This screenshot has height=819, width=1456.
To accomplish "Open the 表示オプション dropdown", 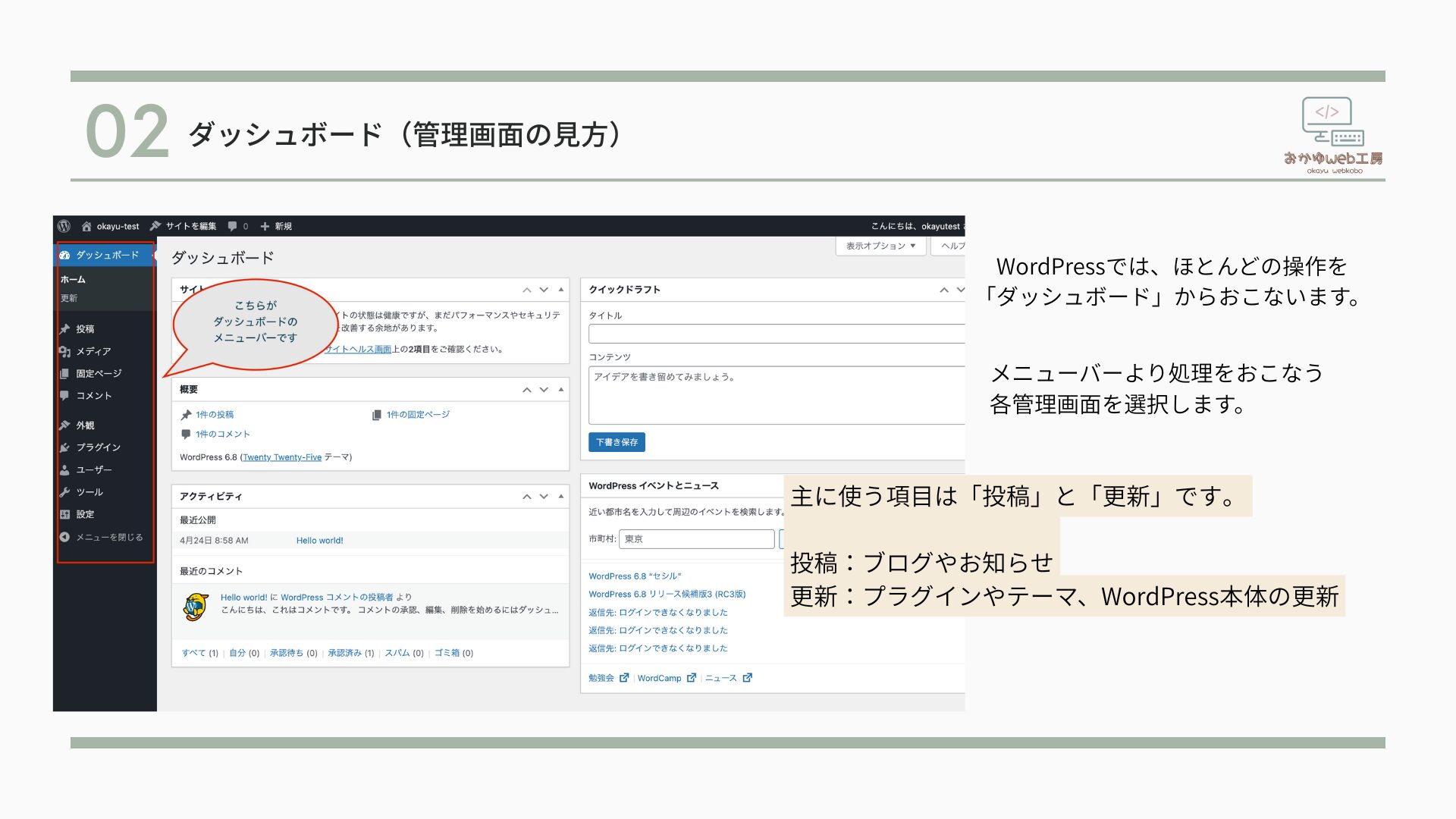I will coord(881,246).
